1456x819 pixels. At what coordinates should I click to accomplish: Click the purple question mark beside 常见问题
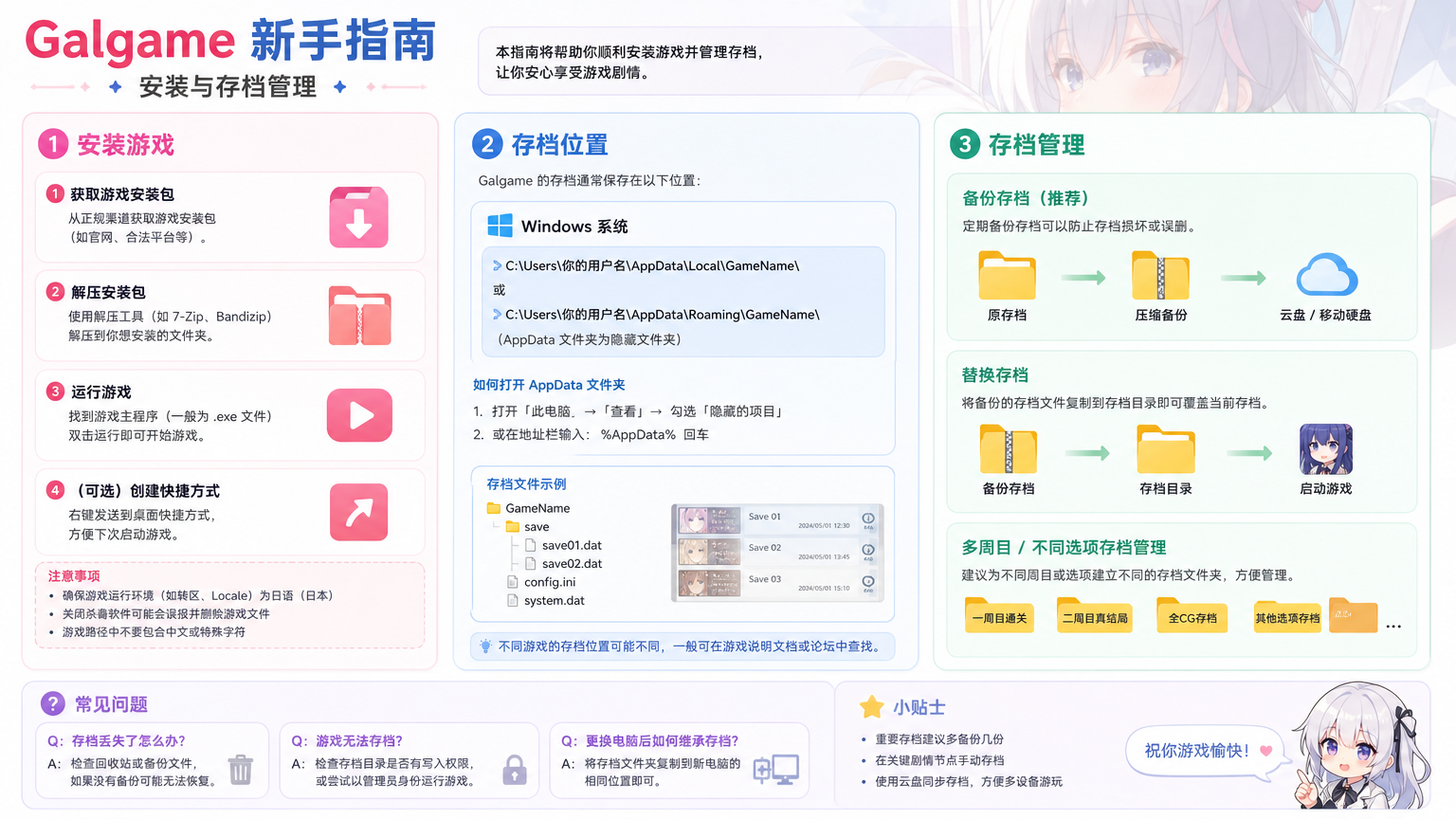click(53, 703)
